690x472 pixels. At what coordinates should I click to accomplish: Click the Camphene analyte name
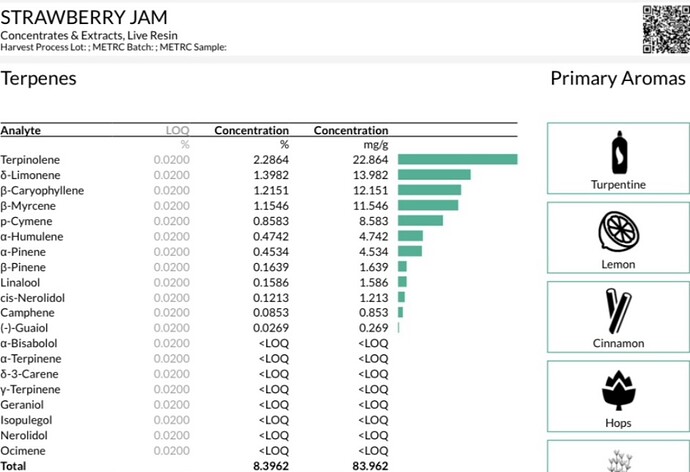[28, 313]
